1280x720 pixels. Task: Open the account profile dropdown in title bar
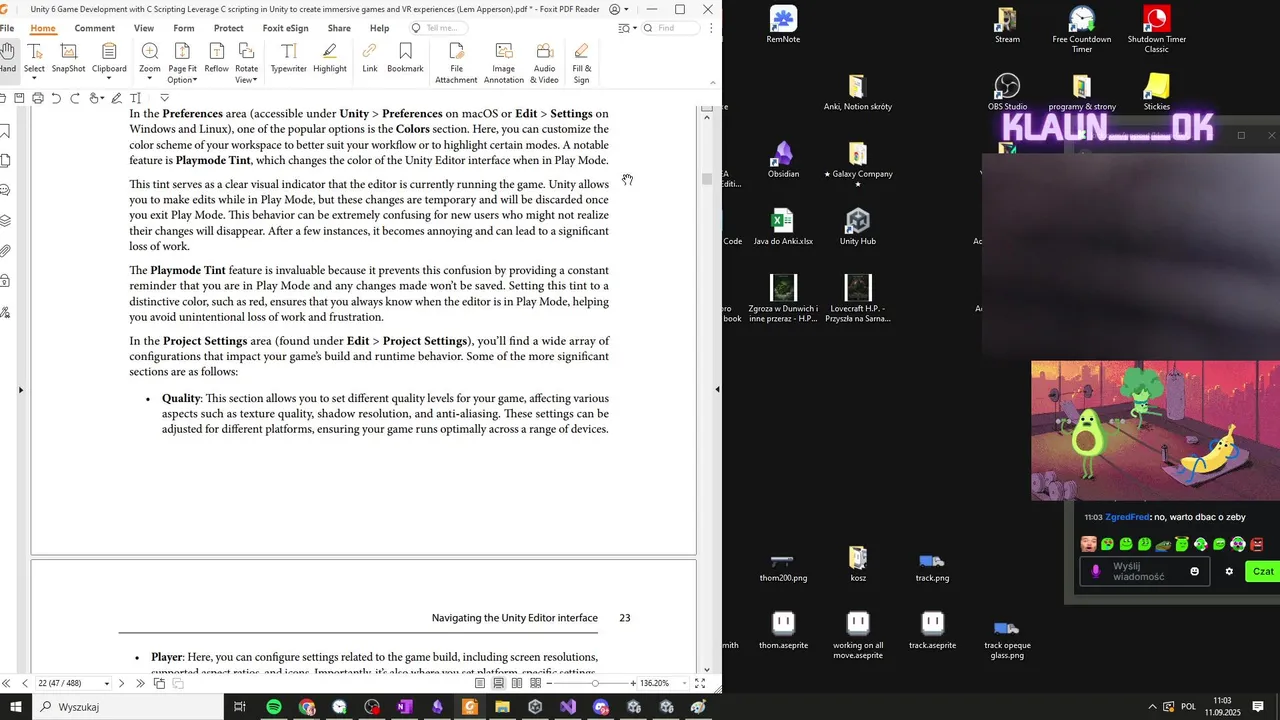(x=619, y=9)
